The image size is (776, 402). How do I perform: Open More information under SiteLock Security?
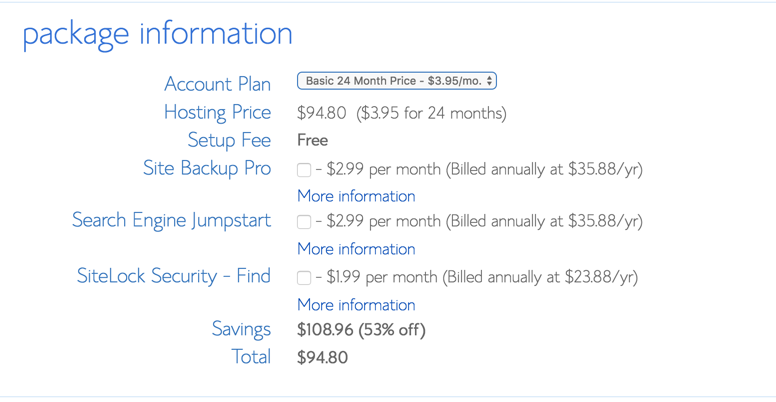click(x=356, y=305)
